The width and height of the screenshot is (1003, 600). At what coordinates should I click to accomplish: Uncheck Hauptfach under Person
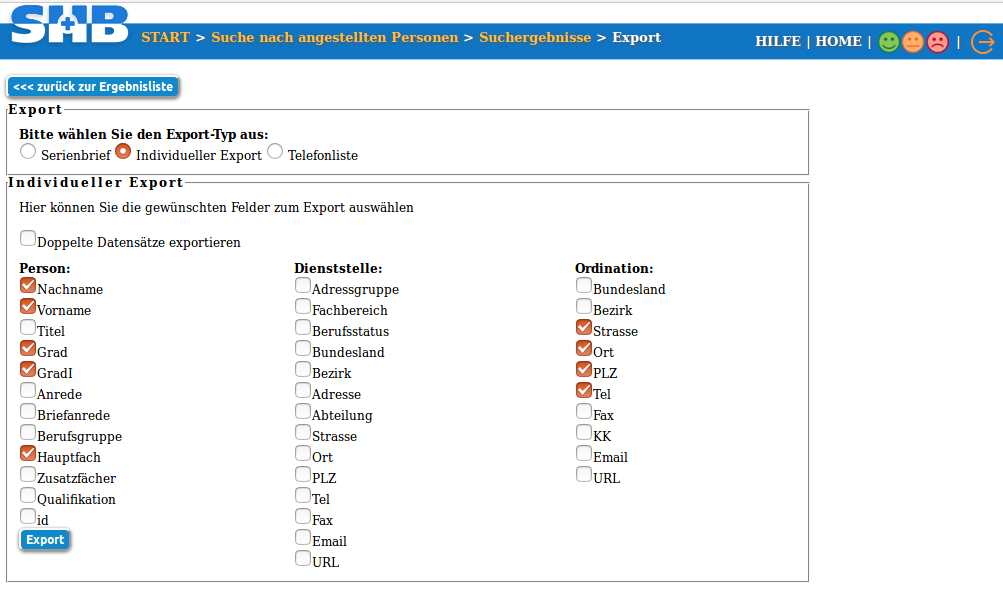[28, 452]
